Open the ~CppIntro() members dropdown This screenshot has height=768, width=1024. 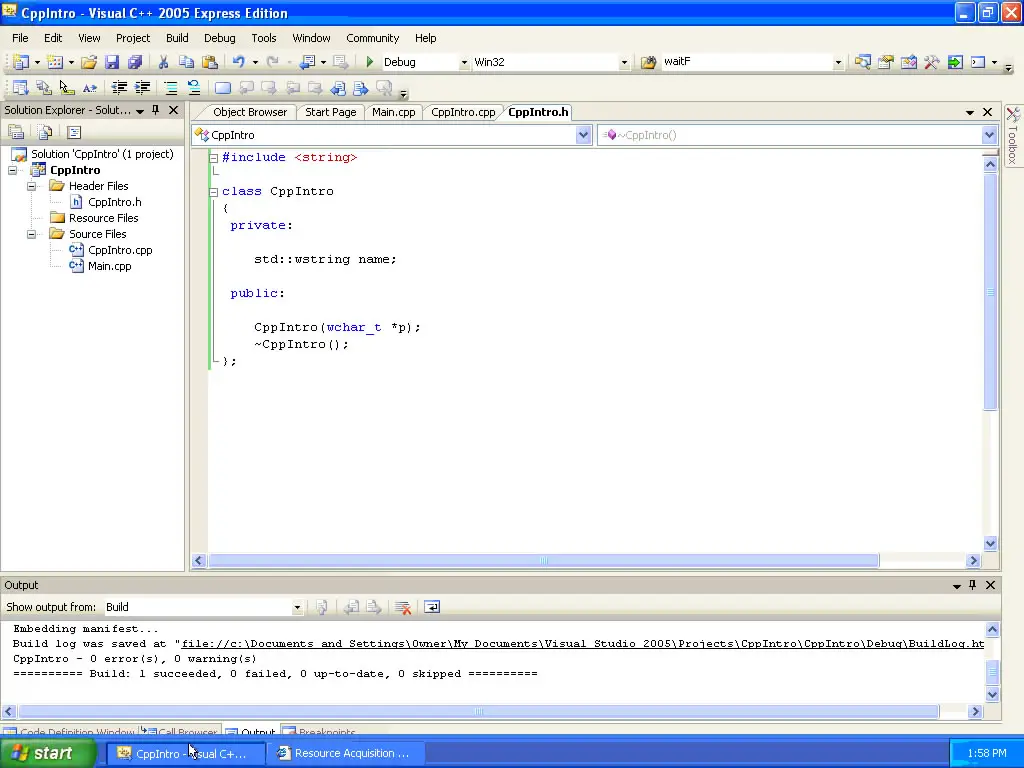[x=989, y=135]
